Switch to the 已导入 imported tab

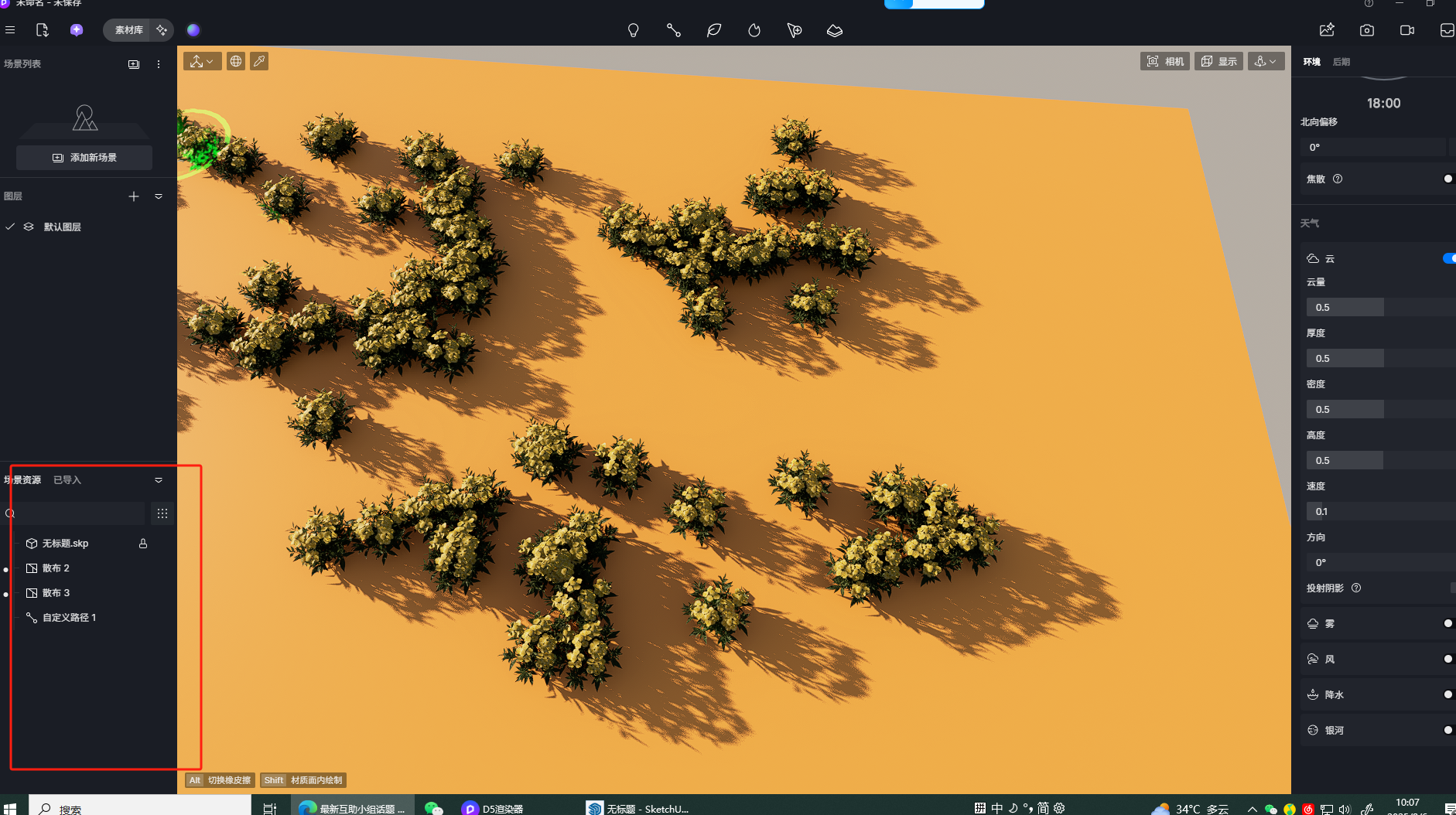[67, 480]
